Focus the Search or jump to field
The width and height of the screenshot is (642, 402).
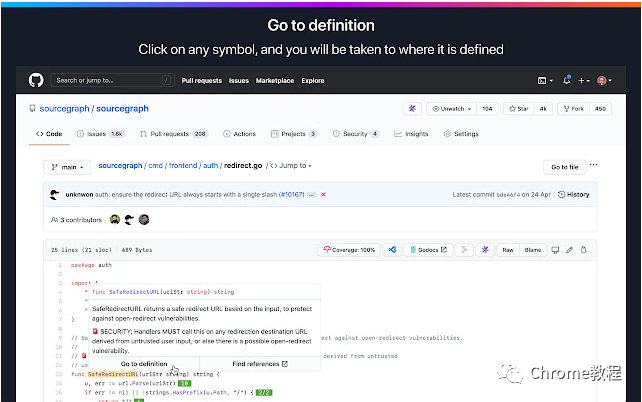113,80
